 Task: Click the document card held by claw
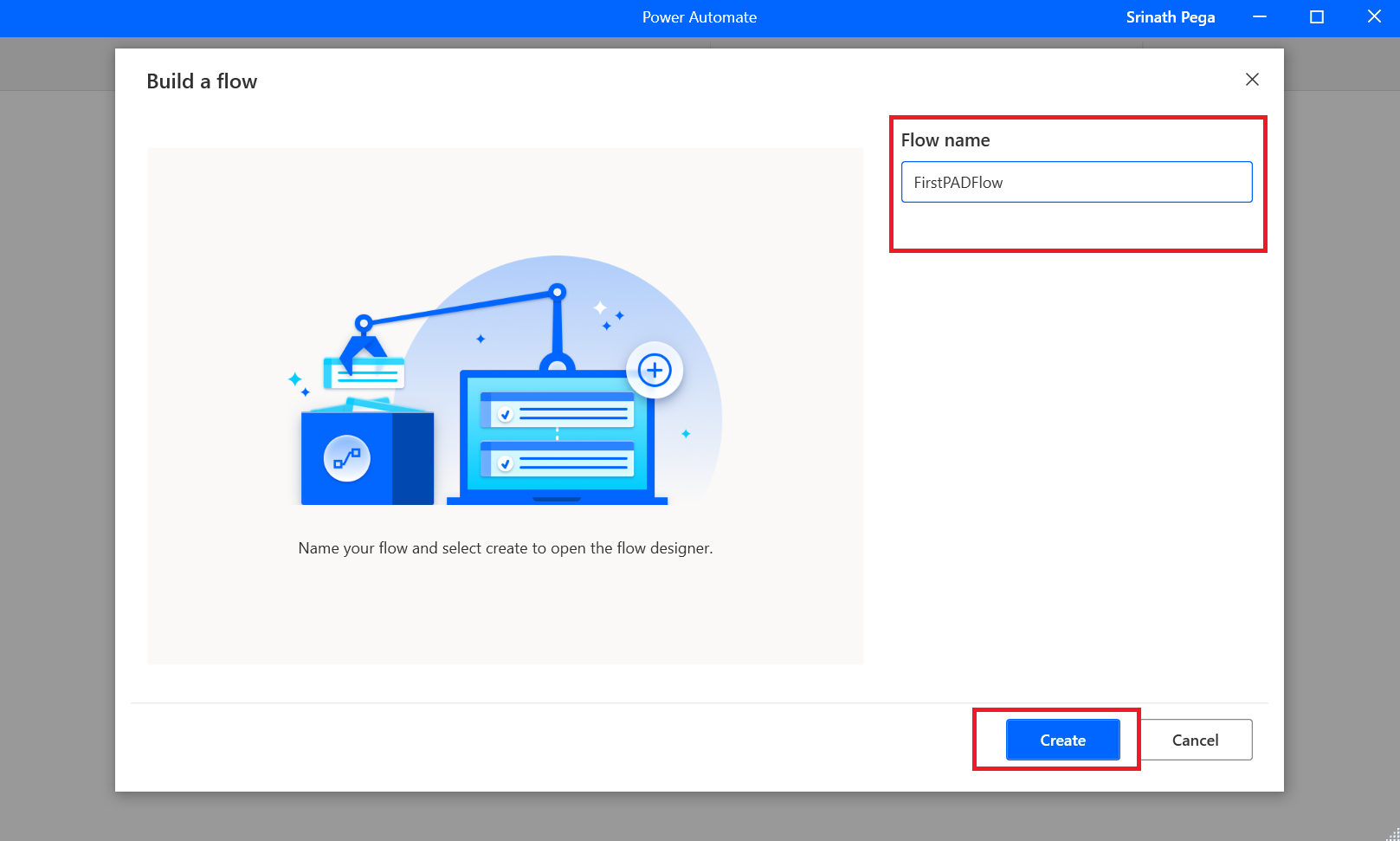pyautogui.click(x=365, y=374)
